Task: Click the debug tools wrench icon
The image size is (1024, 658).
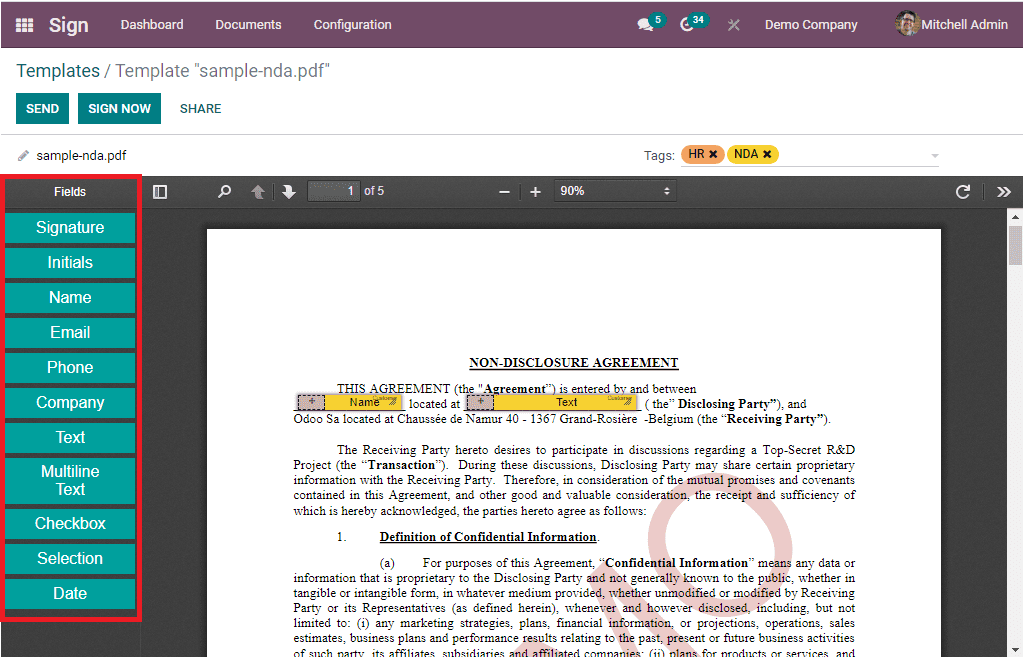Action: click(x=733, y=25)
